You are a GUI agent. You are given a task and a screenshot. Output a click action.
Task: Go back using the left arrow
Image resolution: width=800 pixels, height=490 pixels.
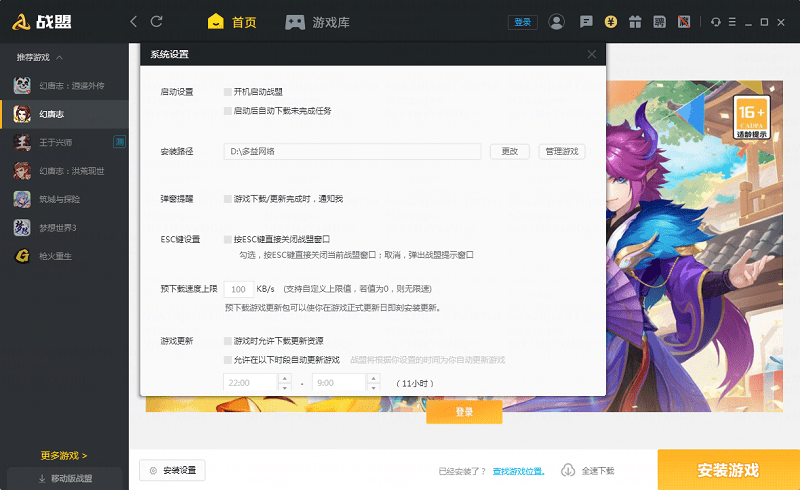click(x=134, y=21)
